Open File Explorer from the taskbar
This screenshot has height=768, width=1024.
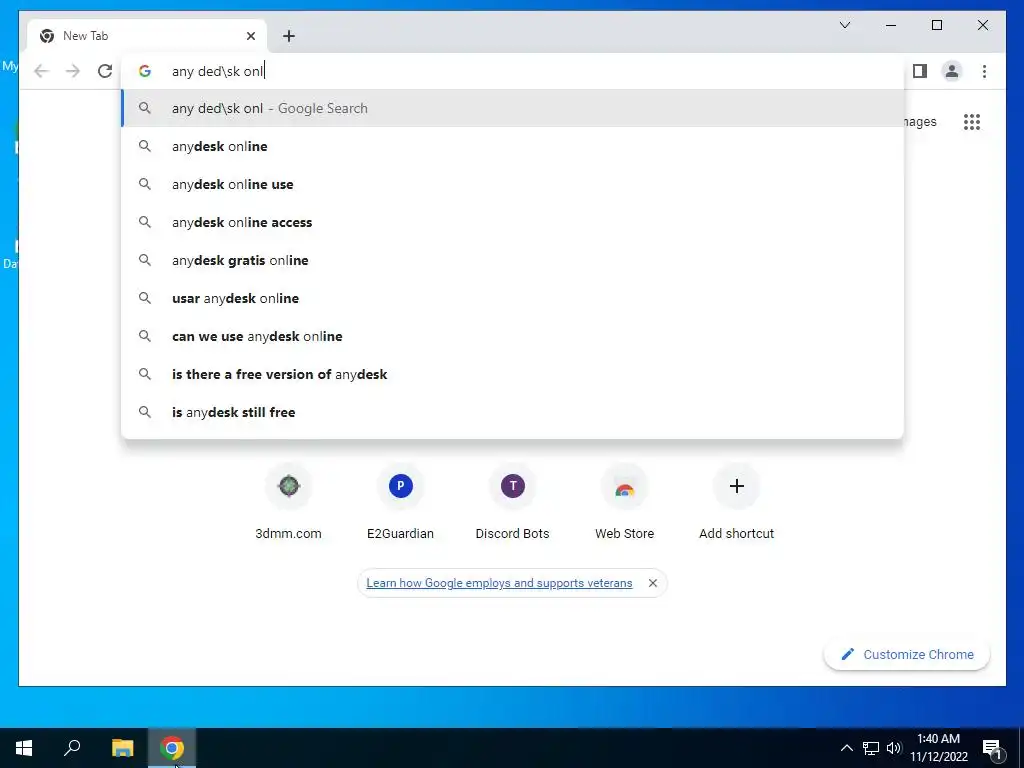pos(122,748)
